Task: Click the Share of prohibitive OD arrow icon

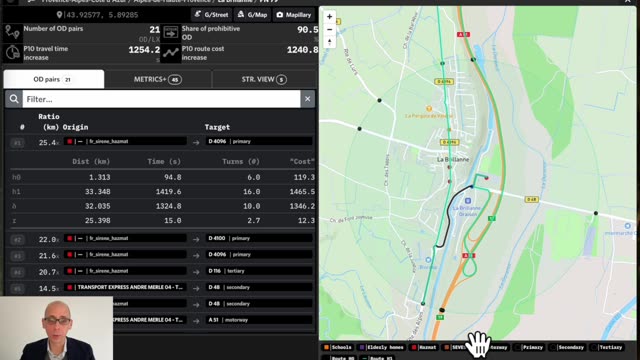Action: pyautogui.click(x=171, y=32)
